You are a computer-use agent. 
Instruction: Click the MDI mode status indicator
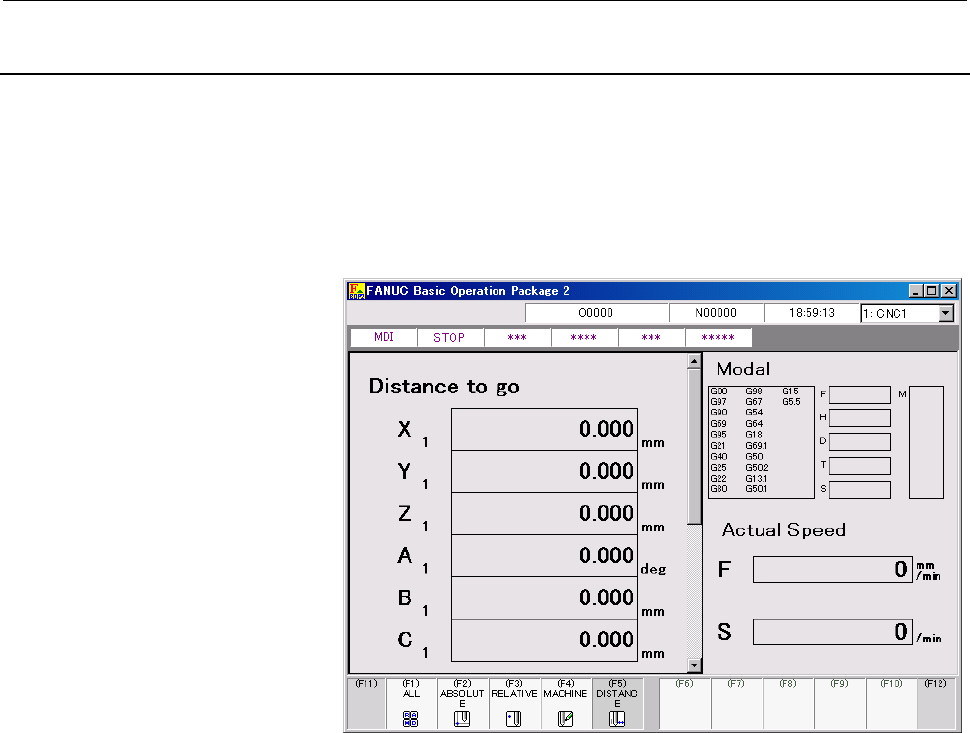[383, 337]
